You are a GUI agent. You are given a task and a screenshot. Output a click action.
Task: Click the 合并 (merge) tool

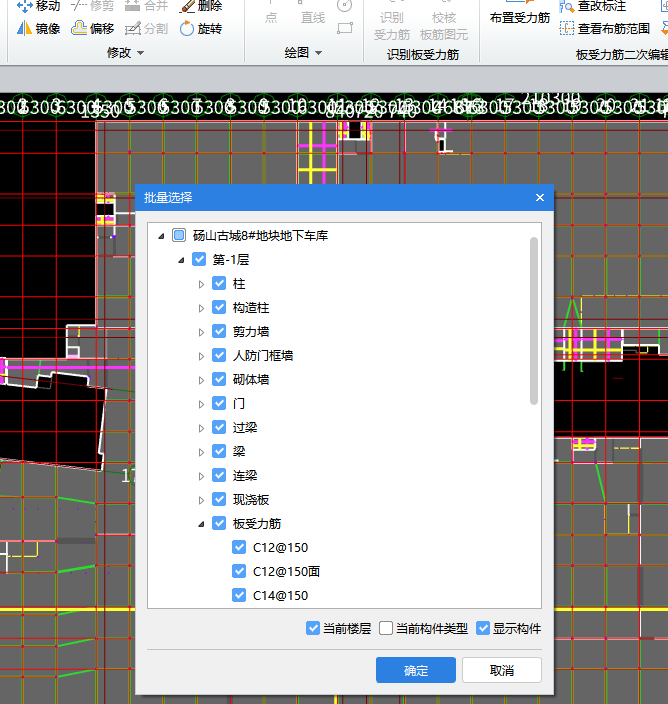pyautogui.click(x=146, y=5)
